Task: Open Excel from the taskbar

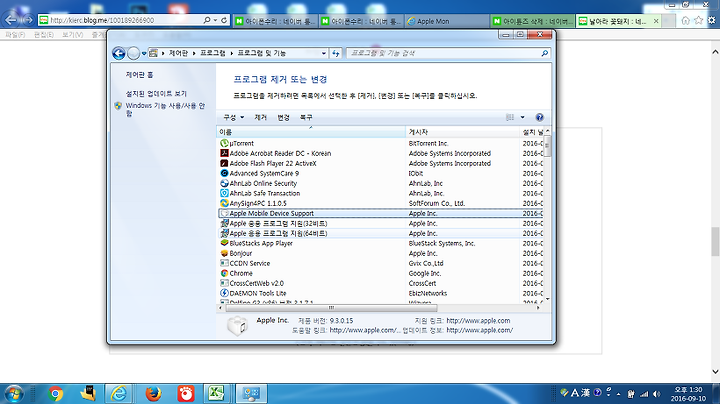Action: tap(216, 394)
